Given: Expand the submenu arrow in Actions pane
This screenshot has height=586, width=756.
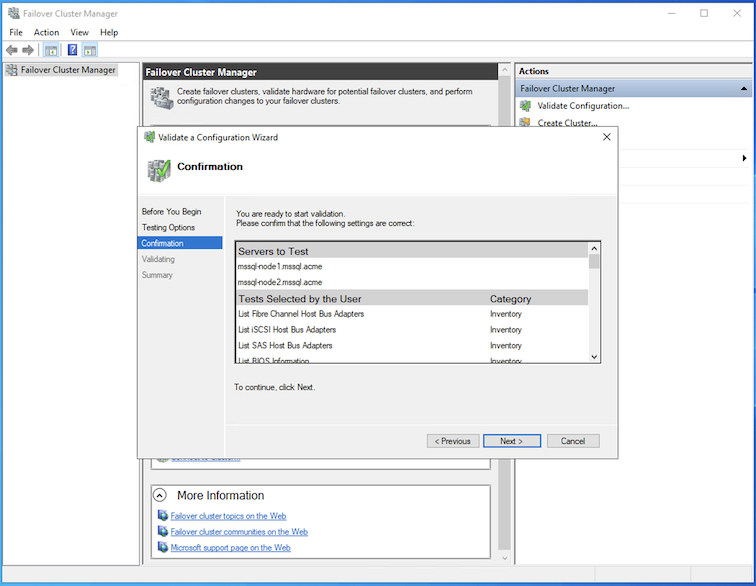Looking at the screenshot, I should click(744, 158).
